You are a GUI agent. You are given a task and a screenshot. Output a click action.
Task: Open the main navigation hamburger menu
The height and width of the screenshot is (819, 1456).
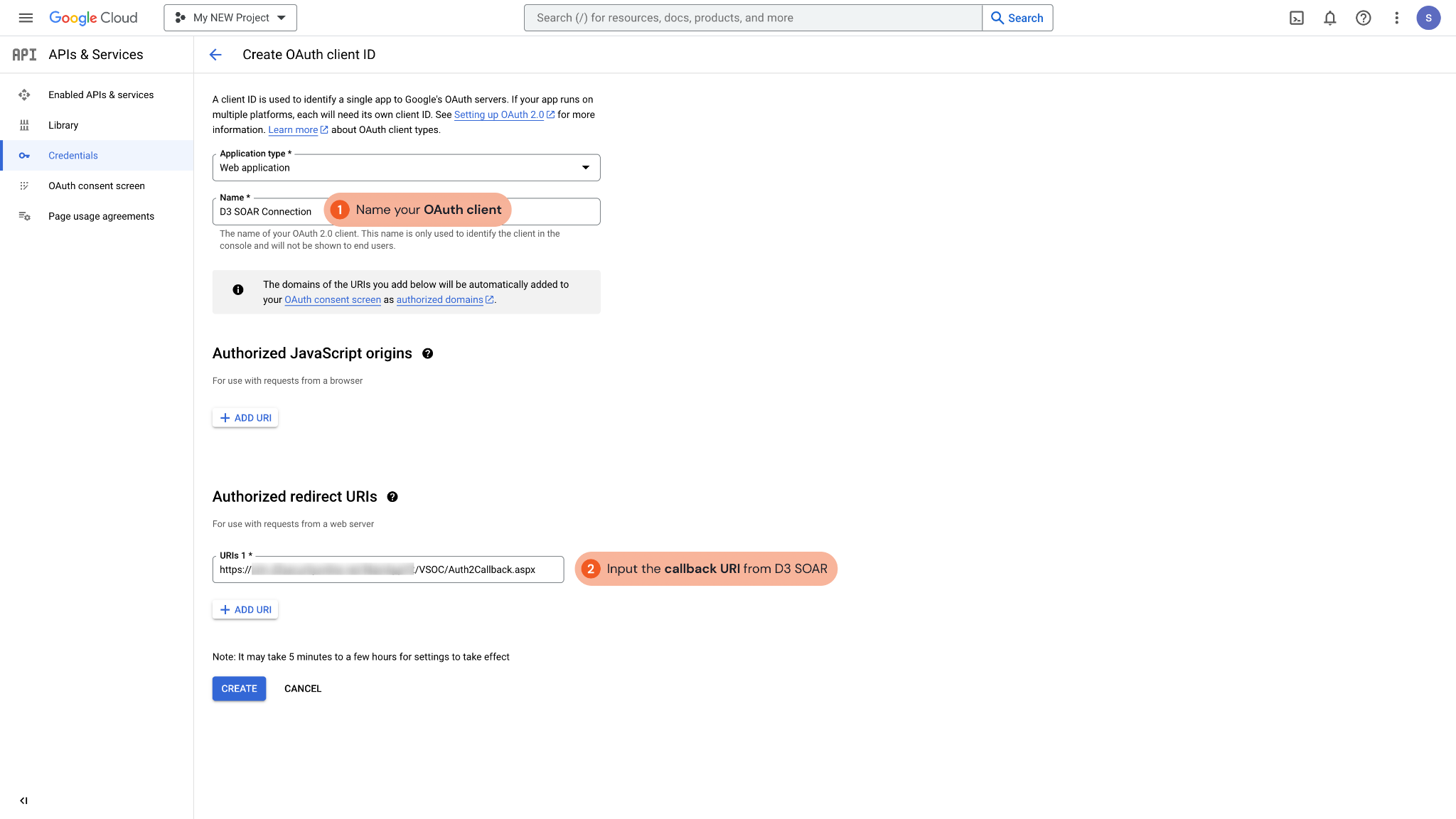tap(25, 17)
